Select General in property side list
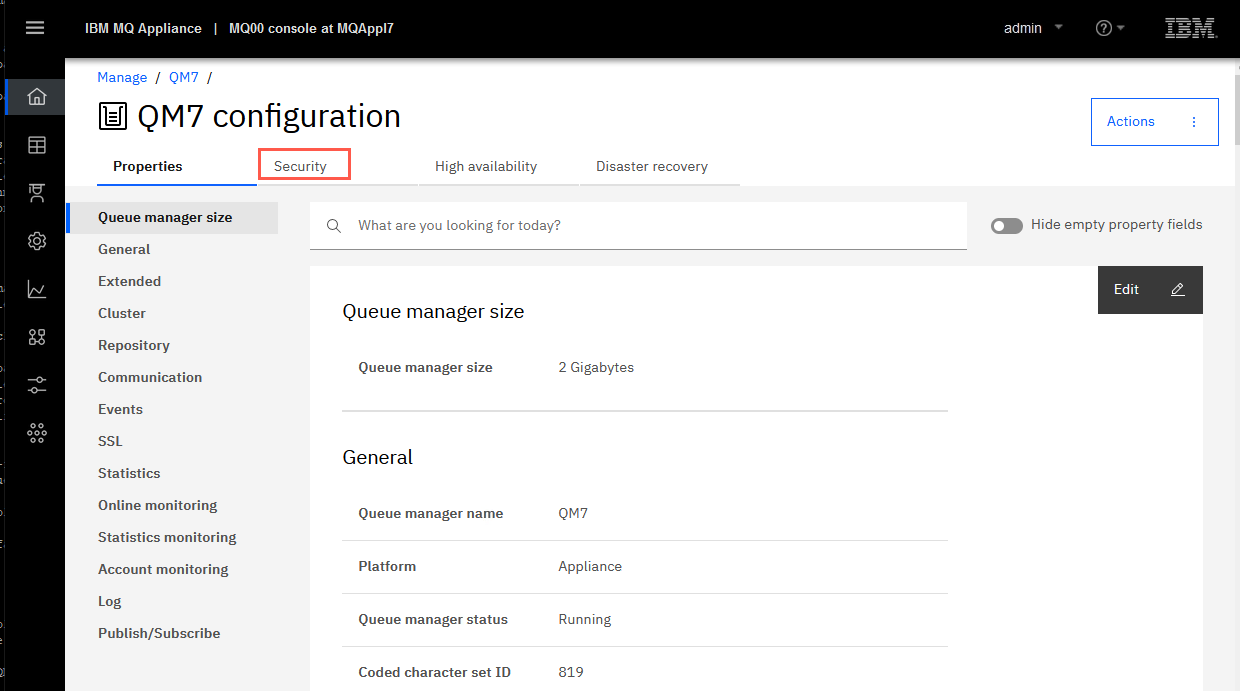 point(124,250)
